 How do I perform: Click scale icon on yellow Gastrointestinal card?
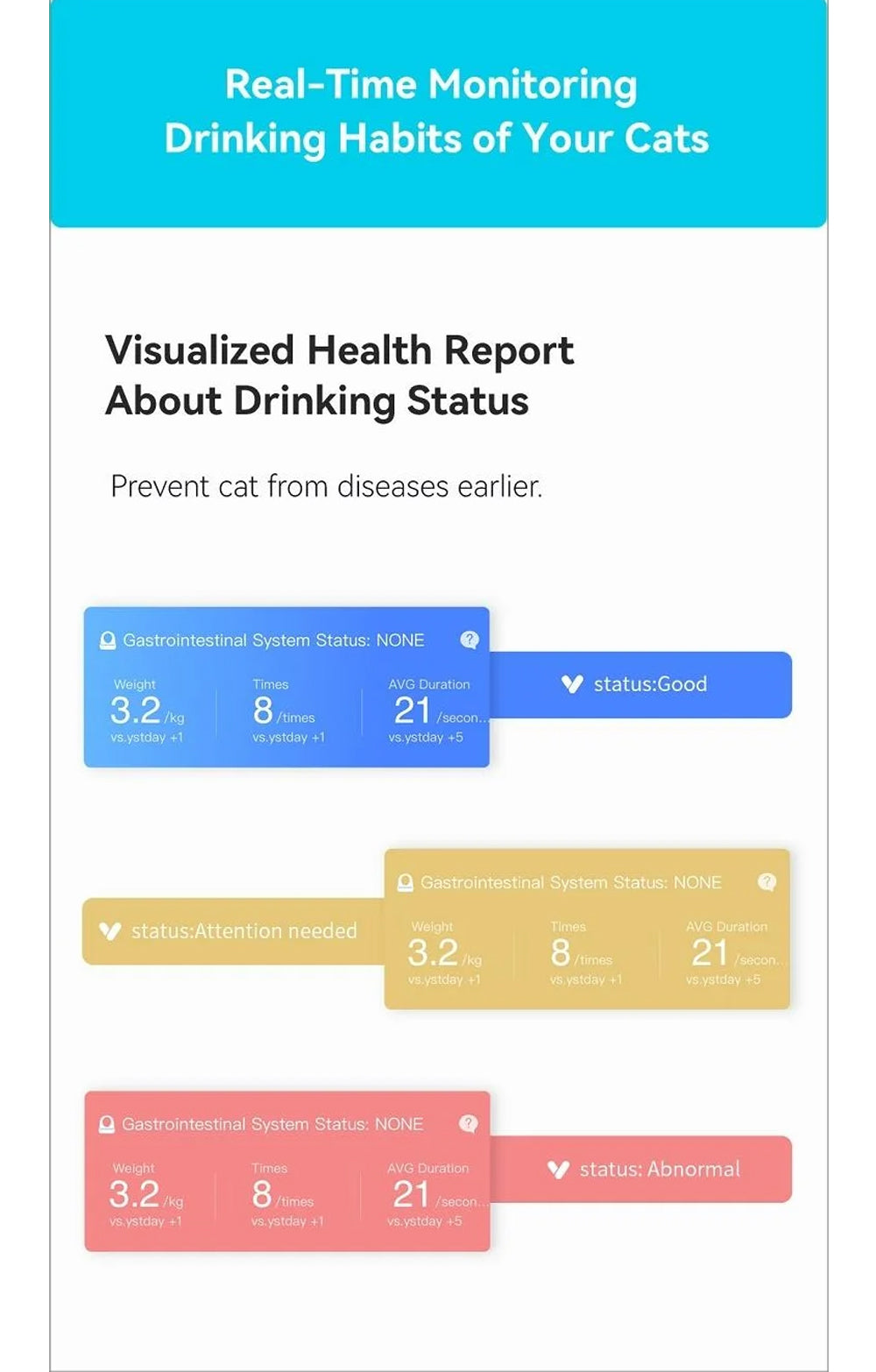tap(405, 882)
